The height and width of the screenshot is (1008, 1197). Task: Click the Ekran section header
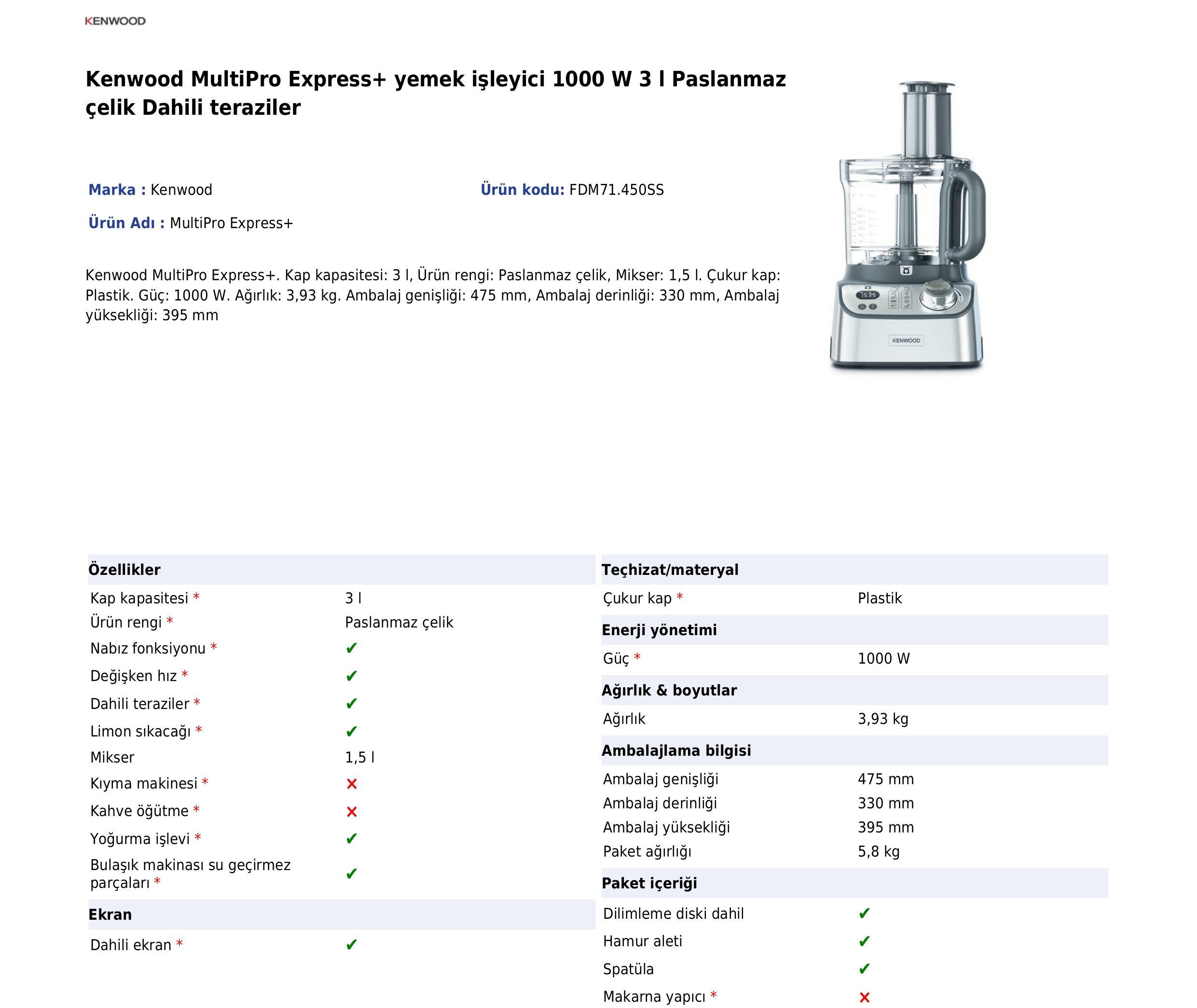[x=110, y=914]
